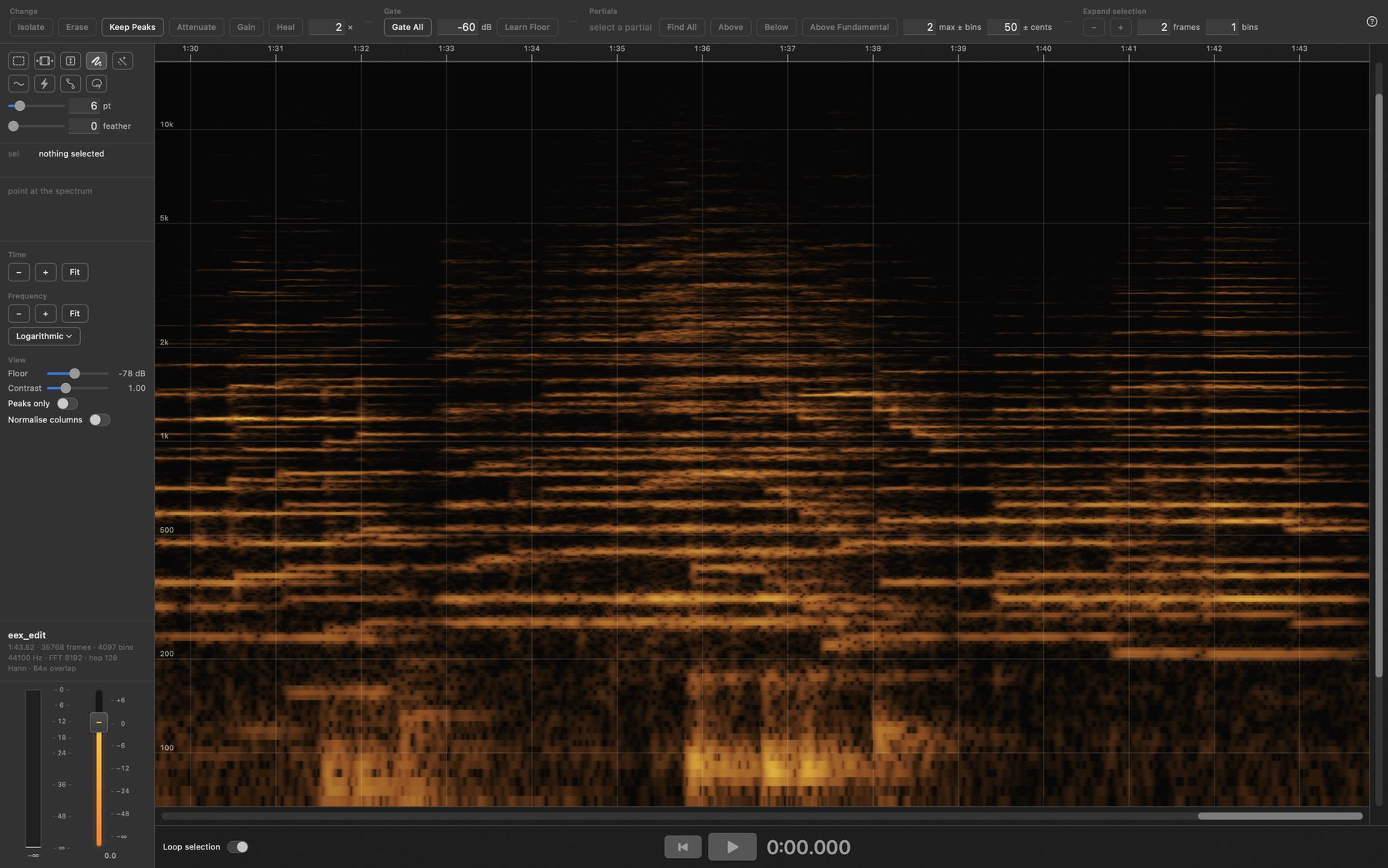The width and height of the screenshot is (1388, 868).
Task: Adjust the view Floor slider
Action: tap(77, 373)
